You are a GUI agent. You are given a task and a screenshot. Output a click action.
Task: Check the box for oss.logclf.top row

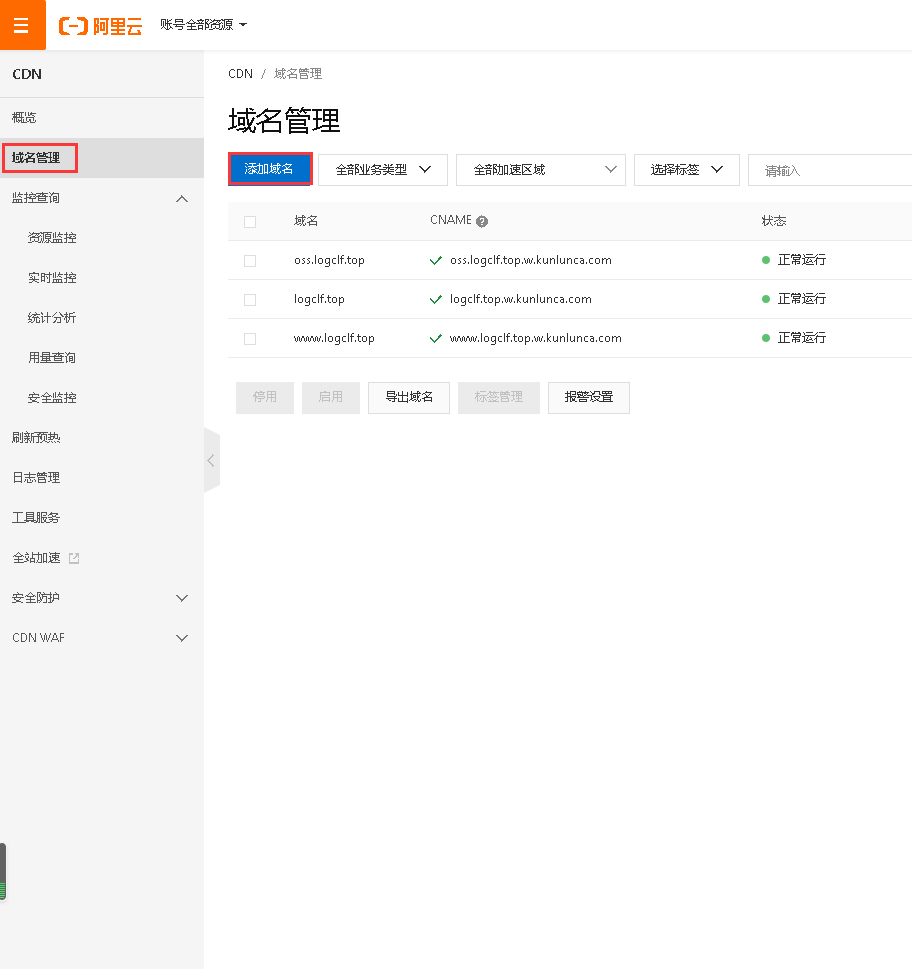[250, 261]
